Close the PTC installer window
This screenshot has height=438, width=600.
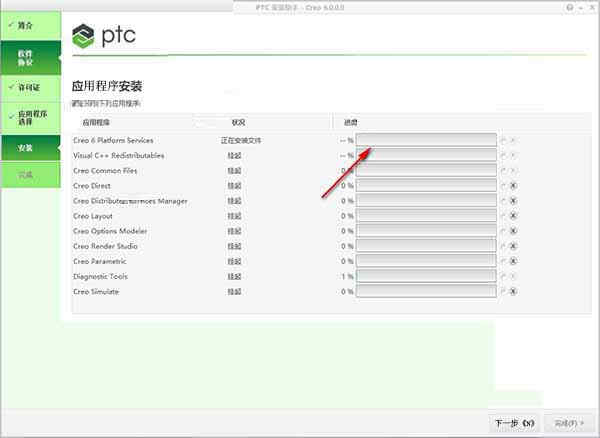coord(592,7)
